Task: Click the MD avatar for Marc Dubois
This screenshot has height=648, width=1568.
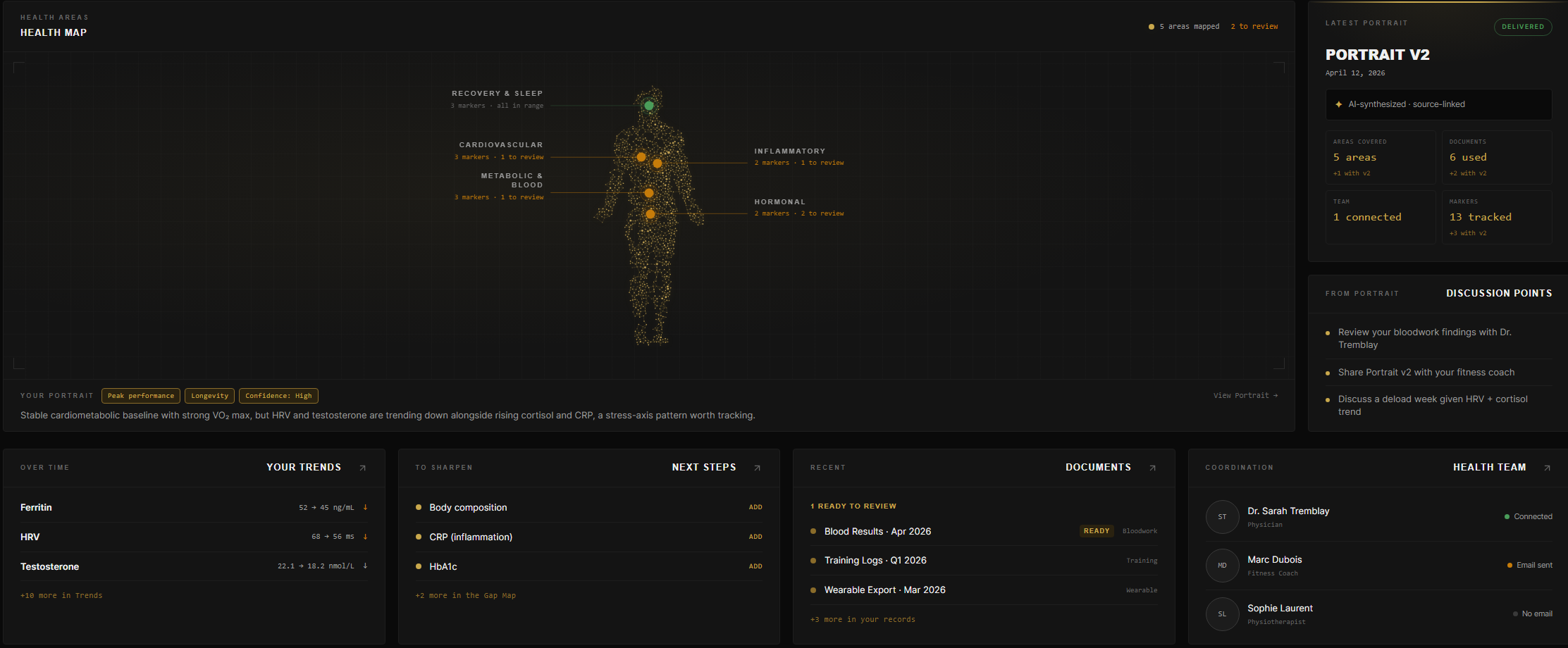Action: click(x=1222, y=566)
